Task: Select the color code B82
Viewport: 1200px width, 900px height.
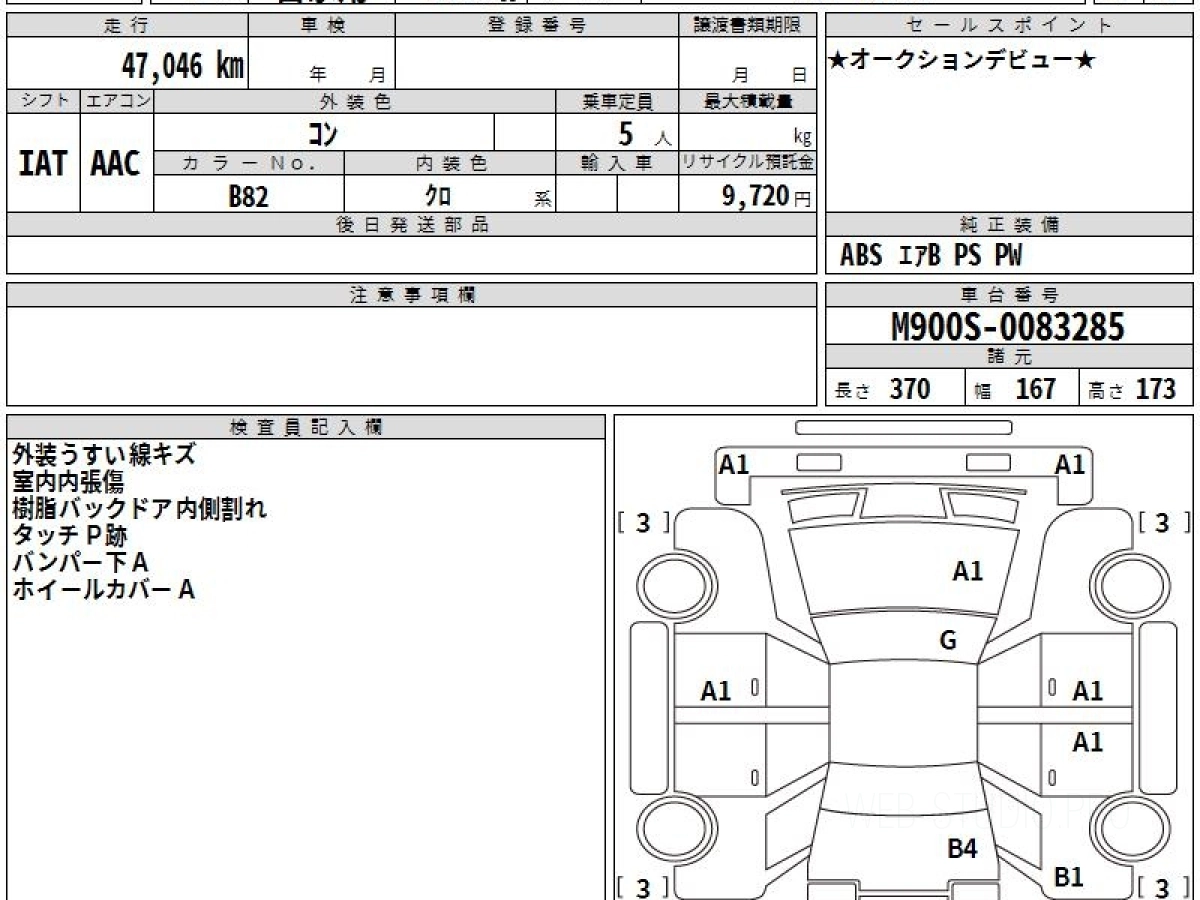Action: [x=249, y=196]
